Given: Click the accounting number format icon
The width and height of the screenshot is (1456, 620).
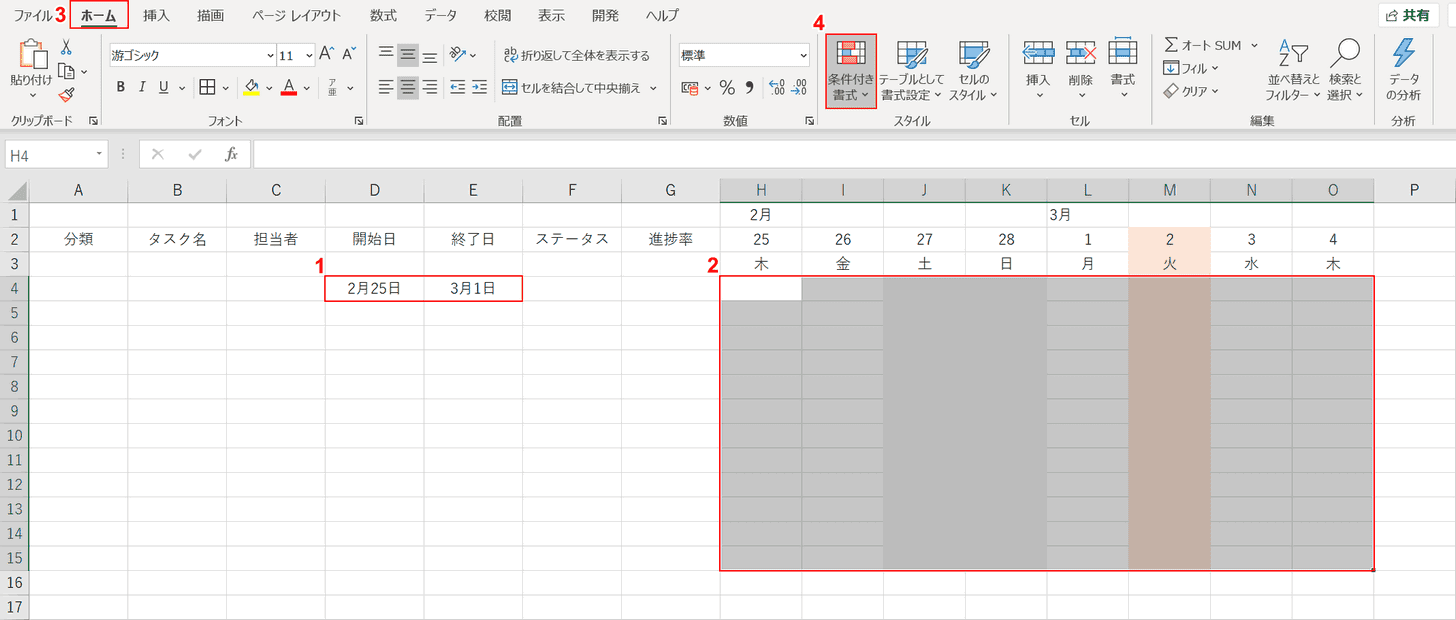Looking at the screenshot, I should pos(689,87).
